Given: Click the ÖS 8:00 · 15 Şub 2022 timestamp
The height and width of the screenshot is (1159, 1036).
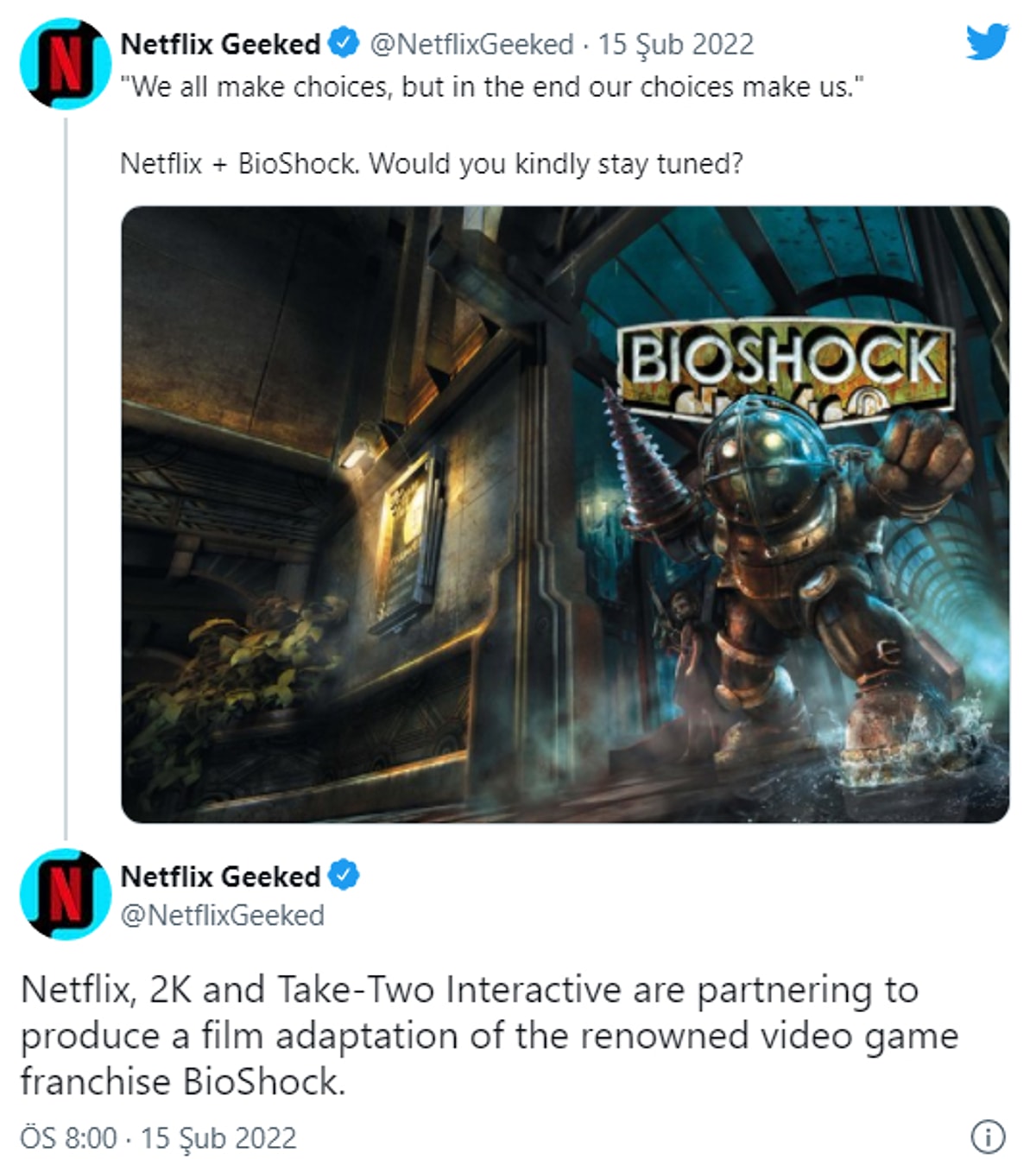Looking at the screenshot, I should (x=158, y=1137).
